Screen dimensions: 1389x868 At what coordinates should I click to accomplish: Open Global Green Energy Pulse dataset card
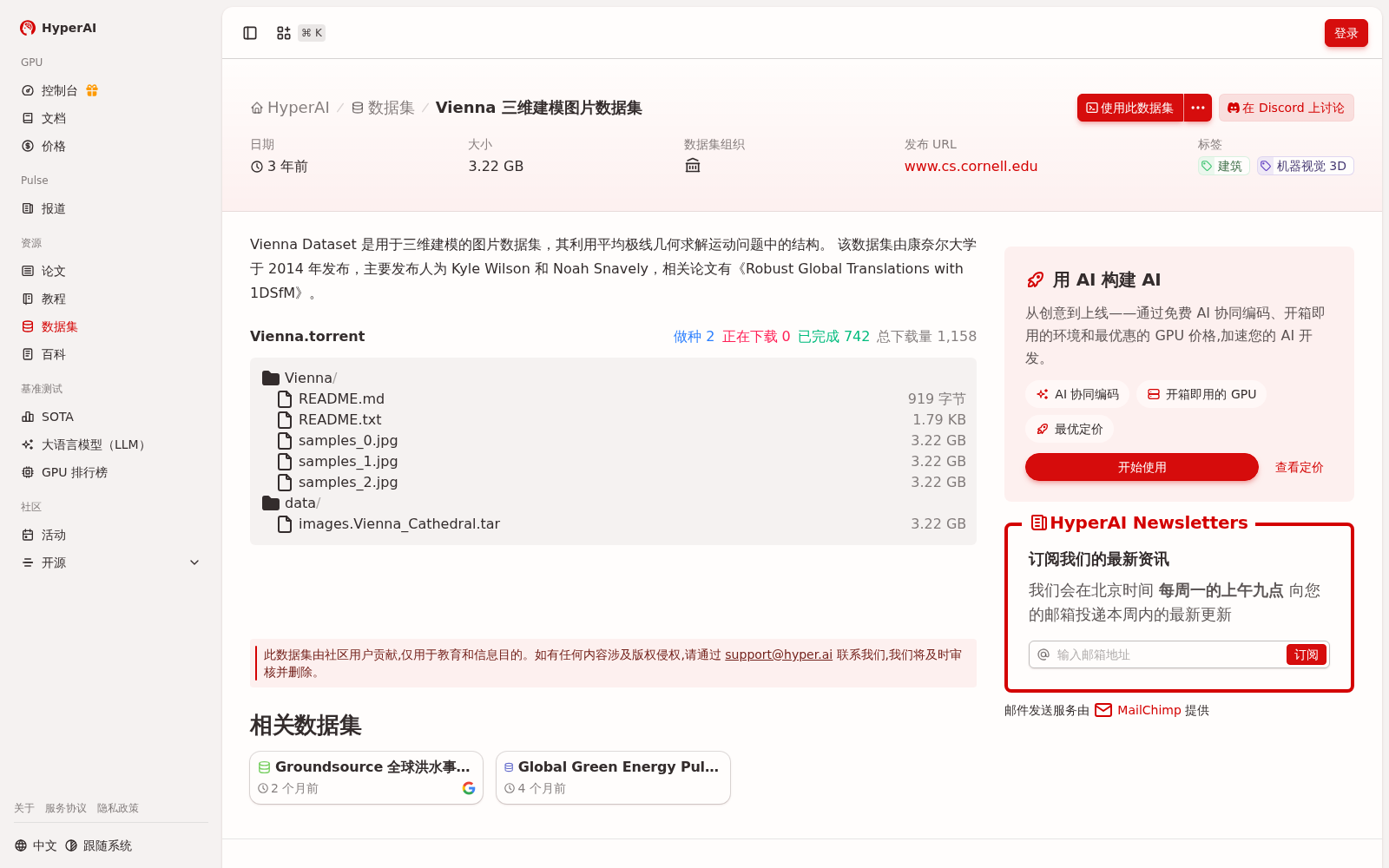click(613, 778)
